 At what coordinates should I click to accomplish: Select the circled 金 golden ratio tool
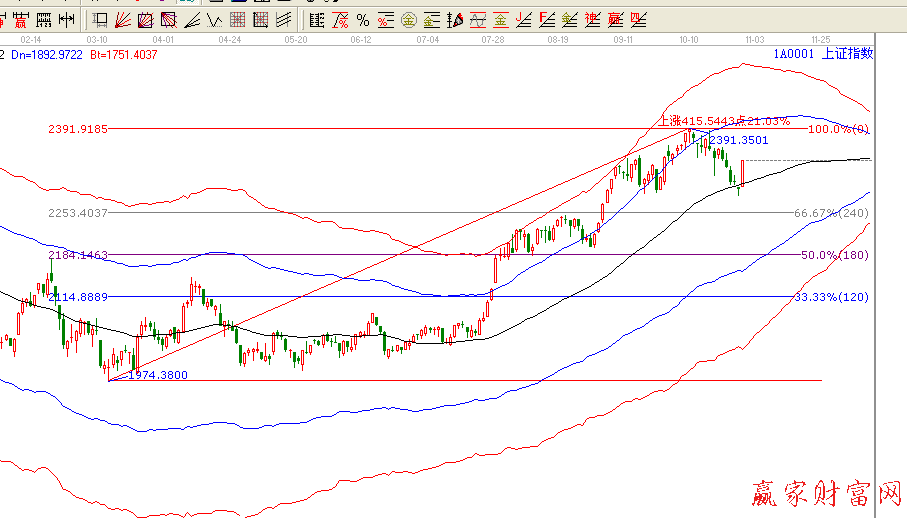click(409, 19)
